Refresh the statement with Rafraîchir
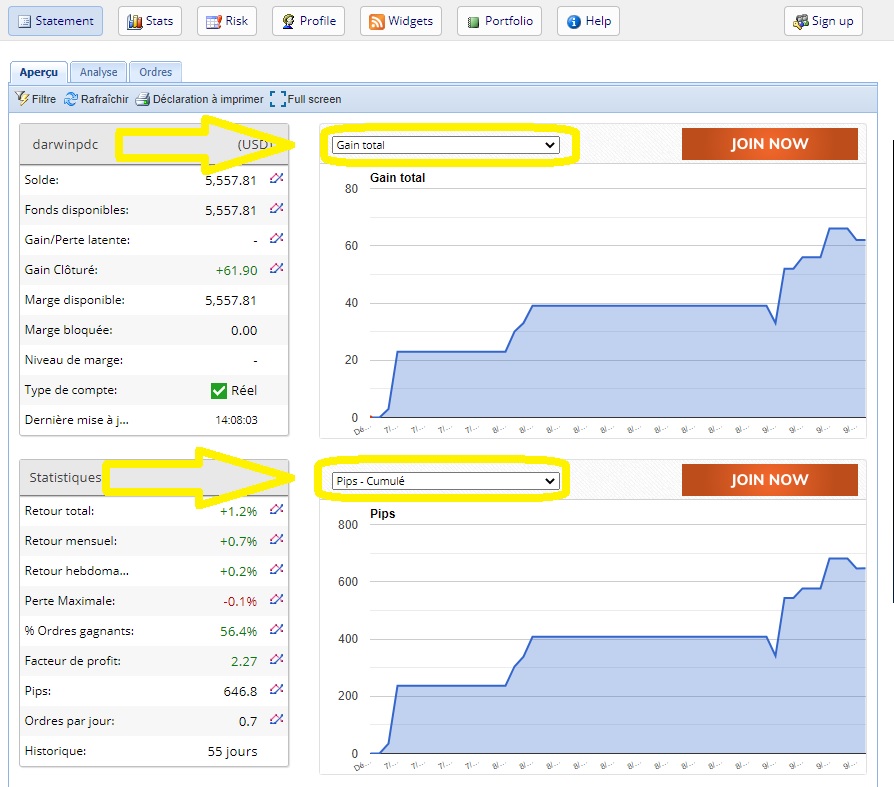 click(x=96, y=99)
